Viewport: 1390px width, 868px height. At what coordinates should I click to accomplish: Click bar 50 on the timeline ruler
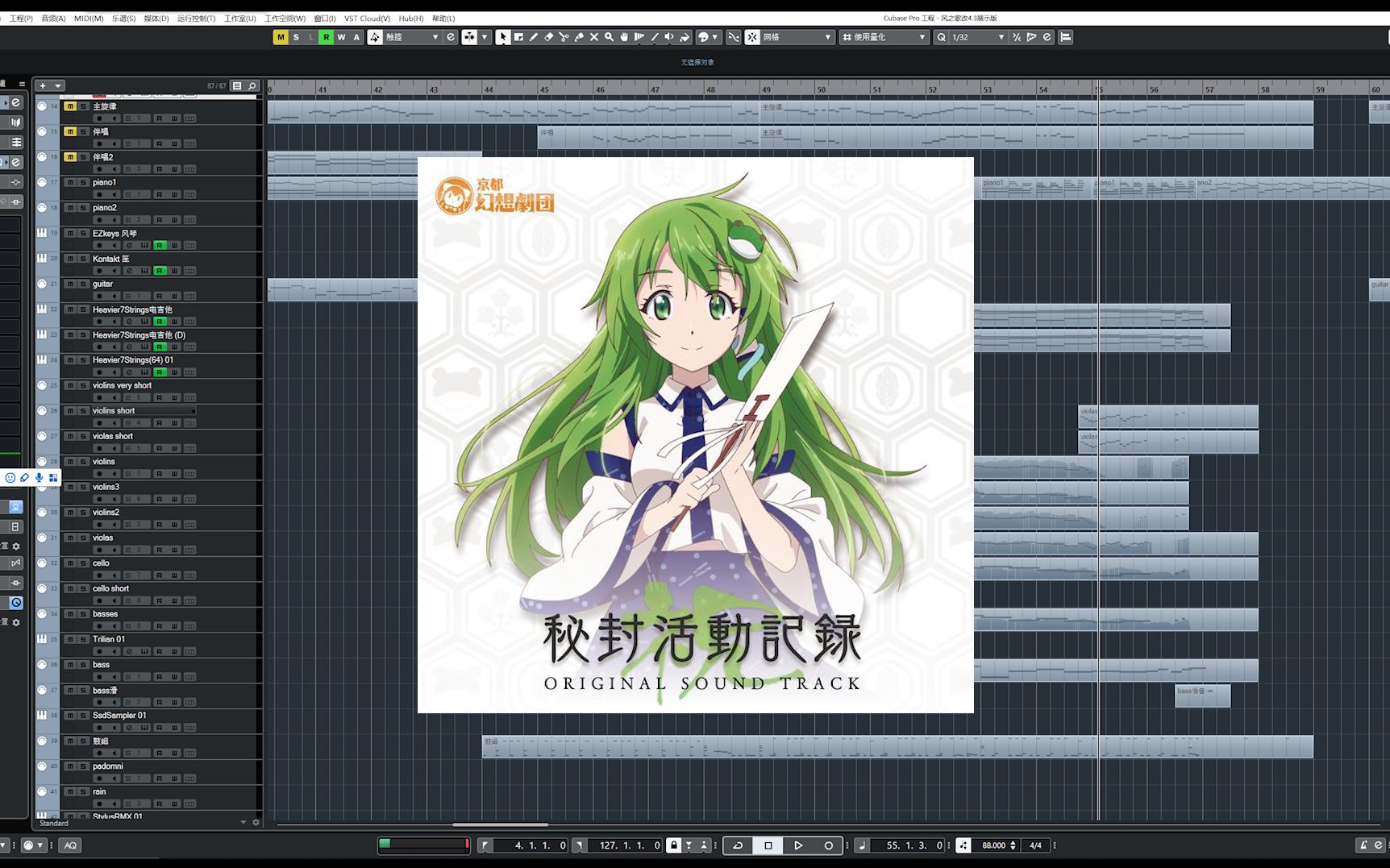(821, 89)
